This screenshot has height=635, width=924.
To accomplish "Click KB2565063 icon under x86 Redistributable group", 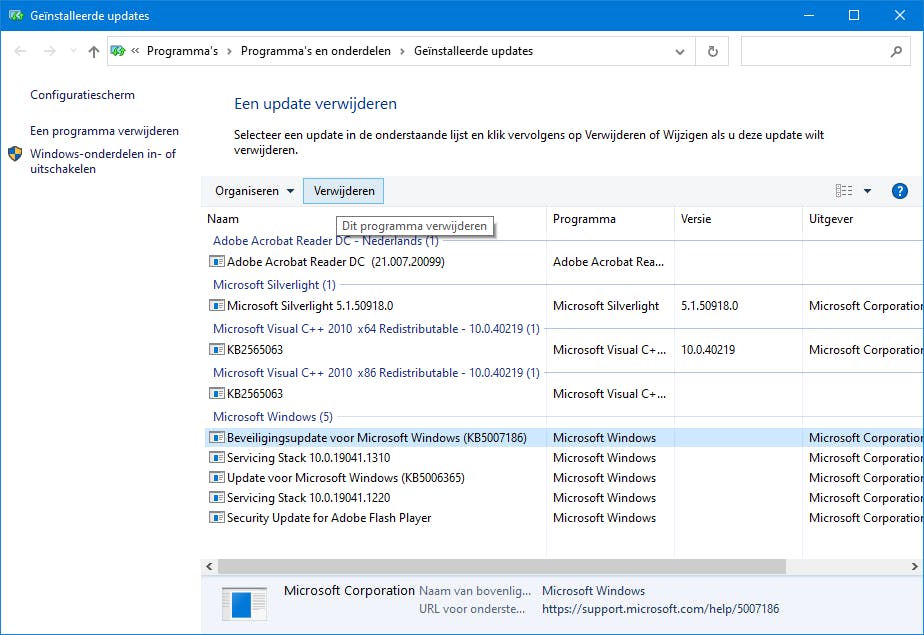I will [217, 394].
